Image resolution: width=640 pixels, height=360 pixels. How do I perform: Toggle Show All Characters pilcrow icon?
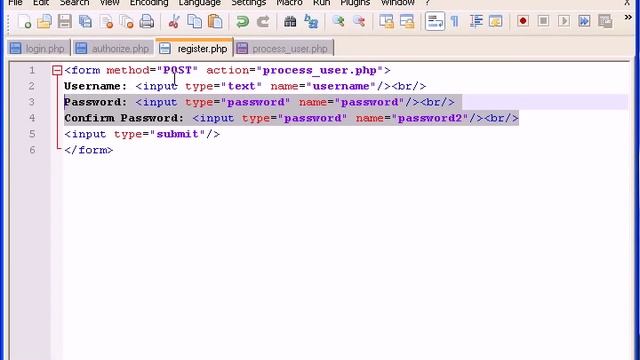(x=455, y=21)
